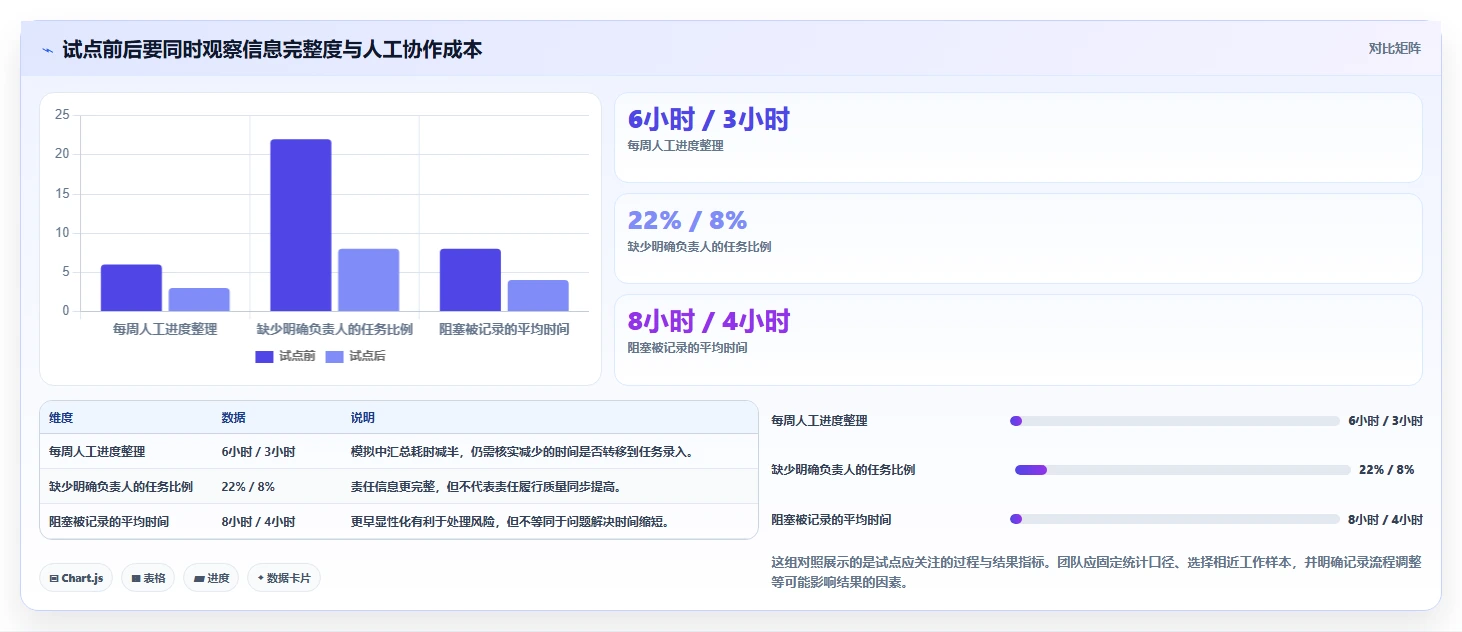Image resolution: width=1462 pixels, height=632 pixels.
Task: Click the x-axis label 缺少明确负责人的任务比例
Action: coord(335,329)
